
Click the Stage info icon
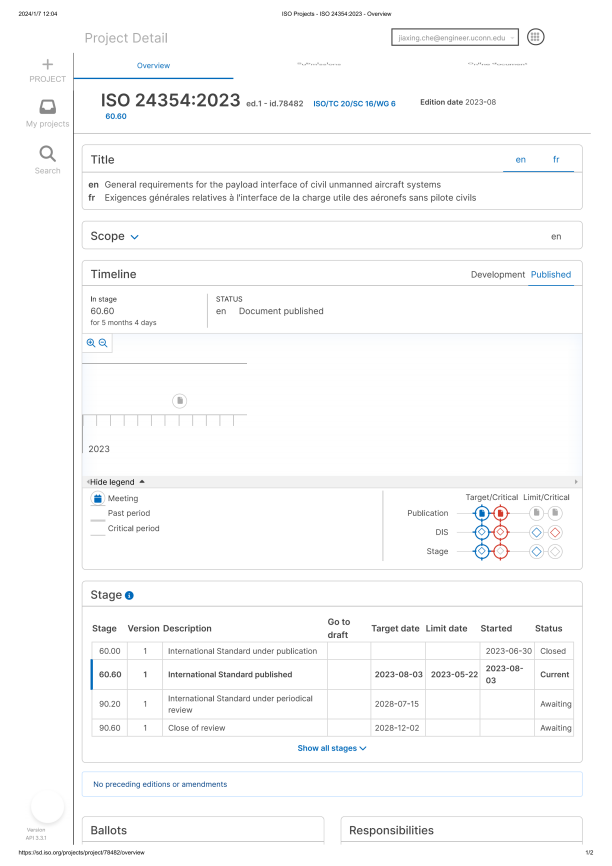pyautogui.click(x=129, y=595)
